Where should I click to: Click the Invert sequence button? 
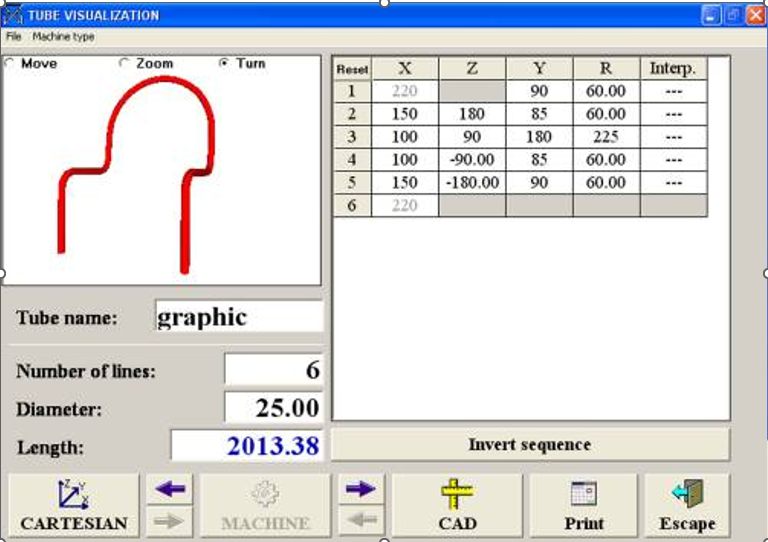pyautogui.click(x=530, y=445)
